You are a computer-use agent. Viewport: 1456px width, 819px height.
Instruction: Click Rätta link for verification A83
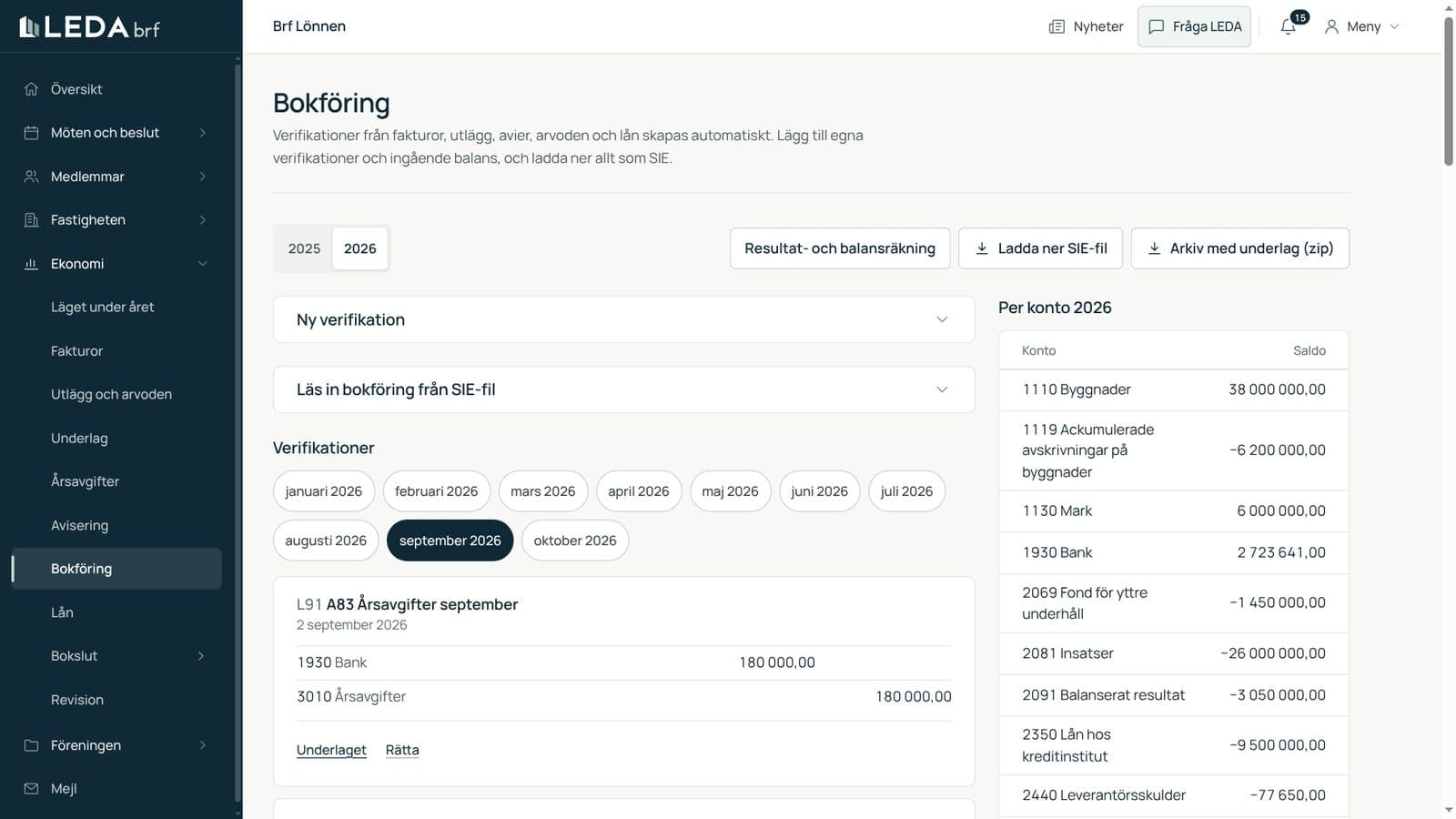tap(402, 750)
